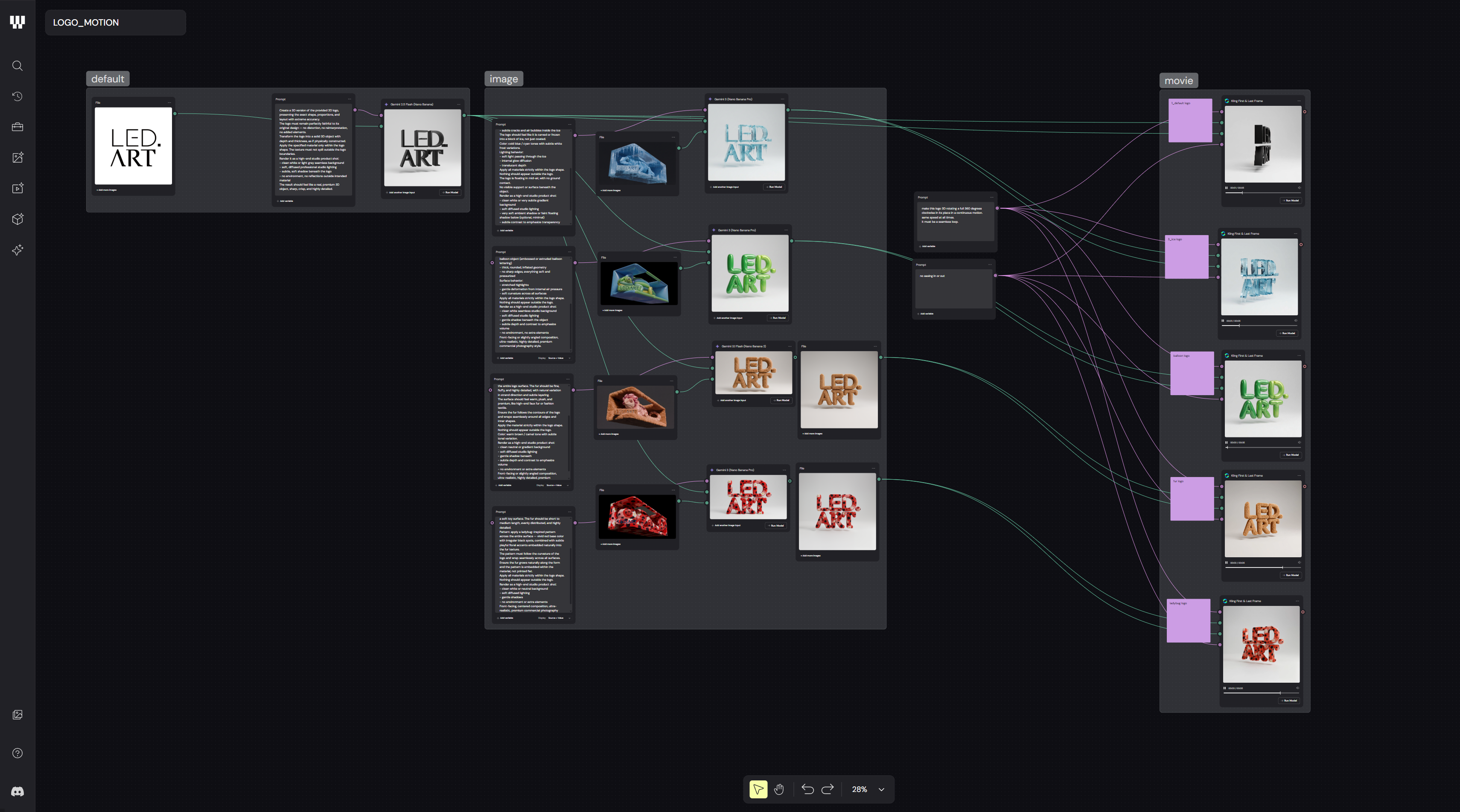Screen dimensions: 1460x812
Task: Open the sparkle AI models icon
Action: [x=17, y=250]
